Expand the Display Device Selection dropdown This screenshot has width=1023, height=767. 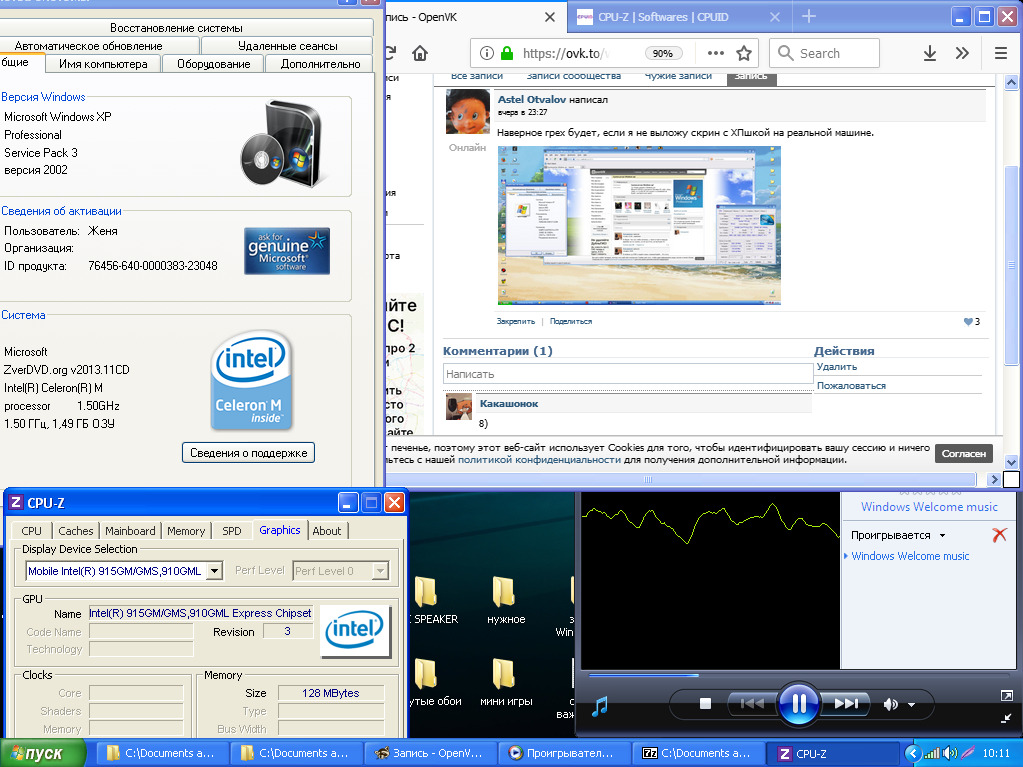click(214, 571)
